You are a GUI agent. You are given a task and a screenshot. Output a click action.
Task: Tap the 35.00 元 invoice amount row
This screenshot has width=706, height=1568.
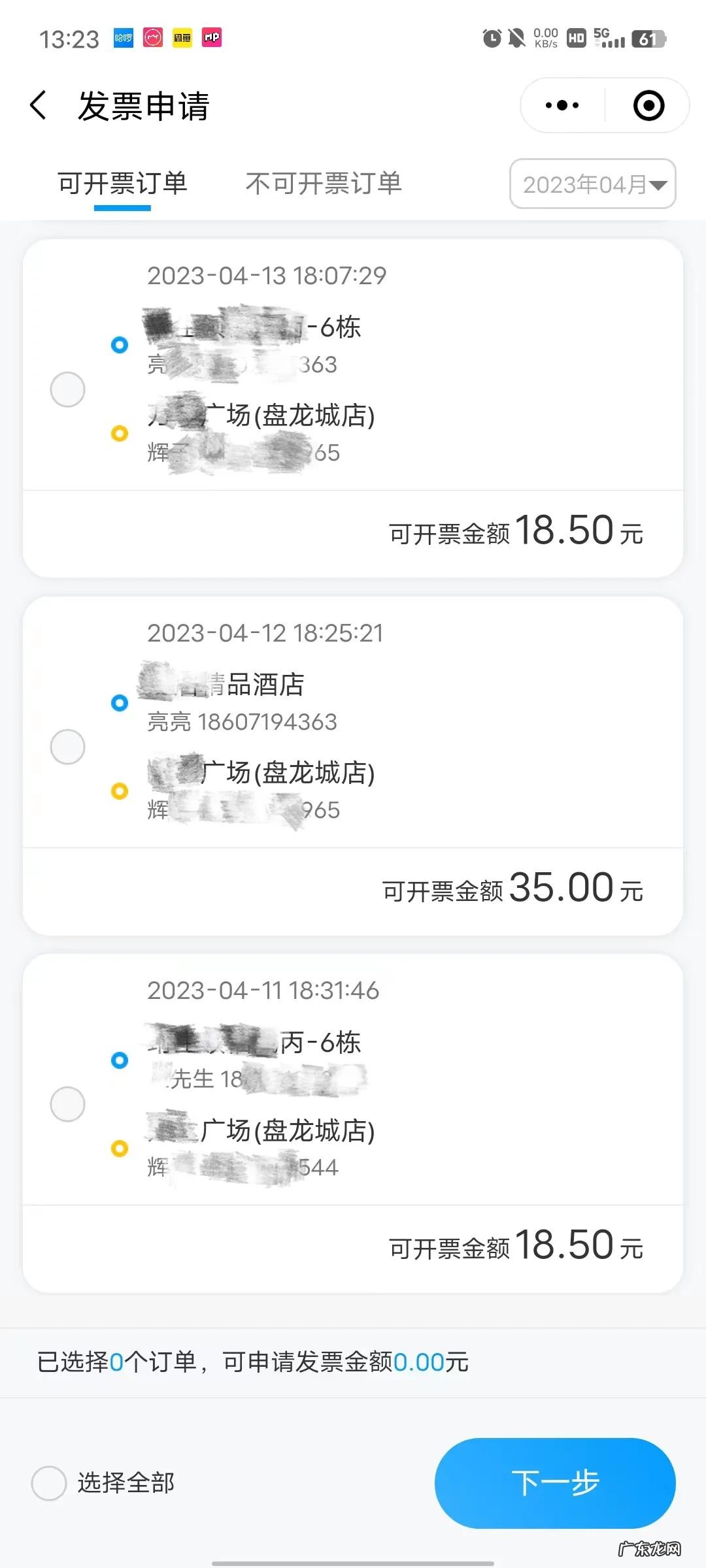coord(513,889)
